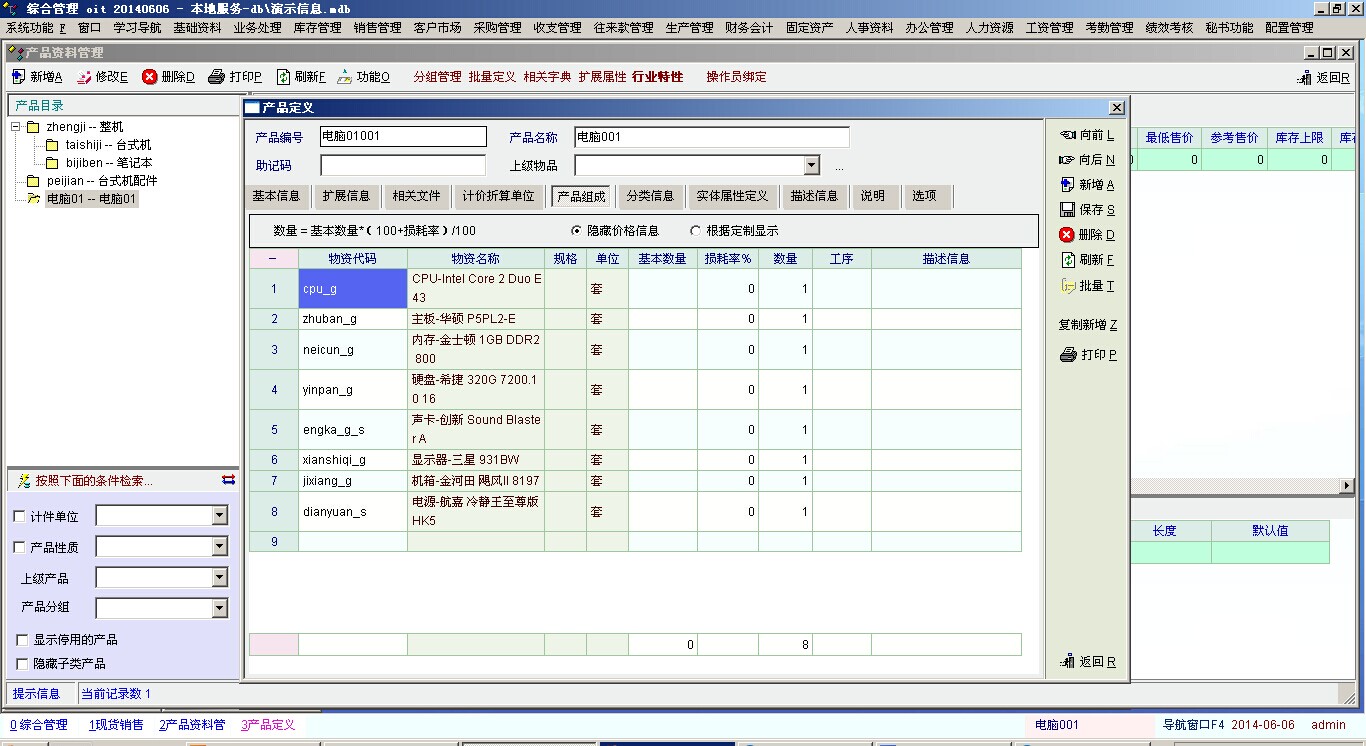1366x746 pixels.
Task: Expand the 产品性质 combo box
Action: [x=220, y=547]
